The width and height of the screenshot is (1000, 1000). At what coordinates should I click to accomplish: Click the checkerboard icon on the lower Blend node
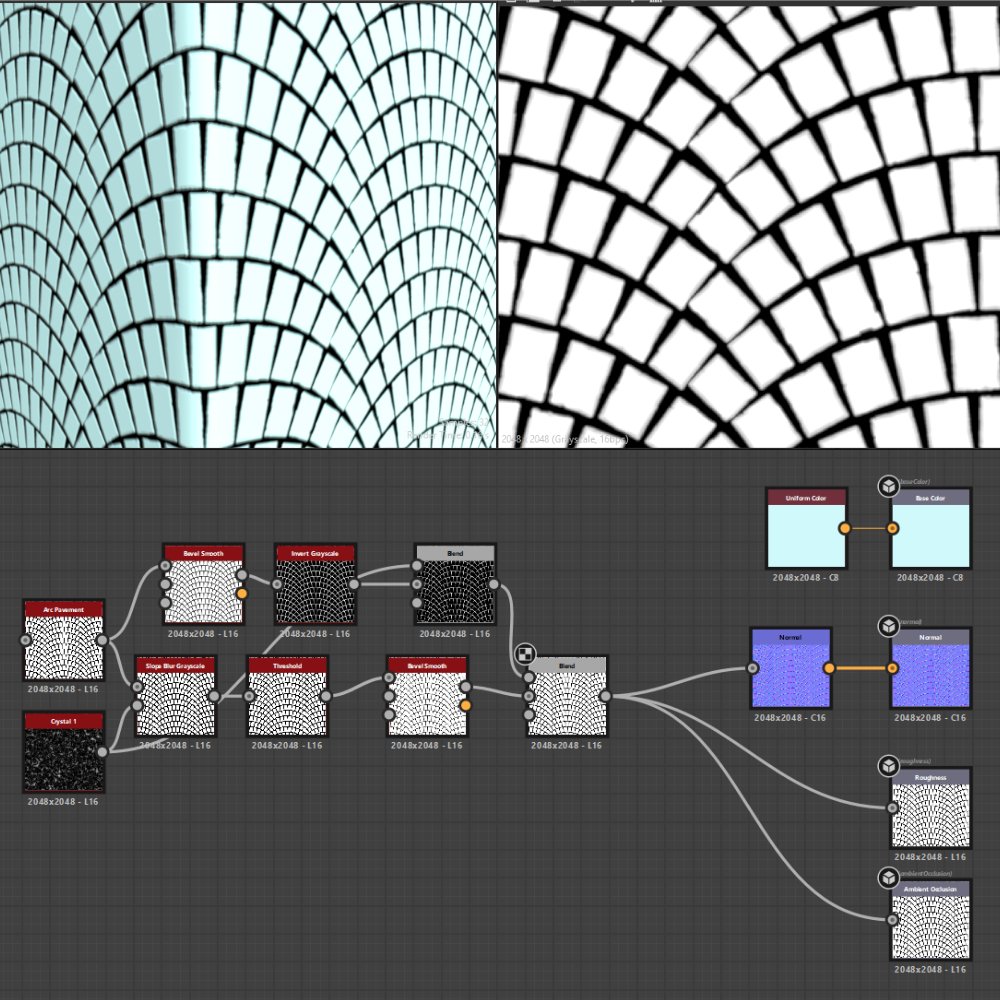point(525,654)
